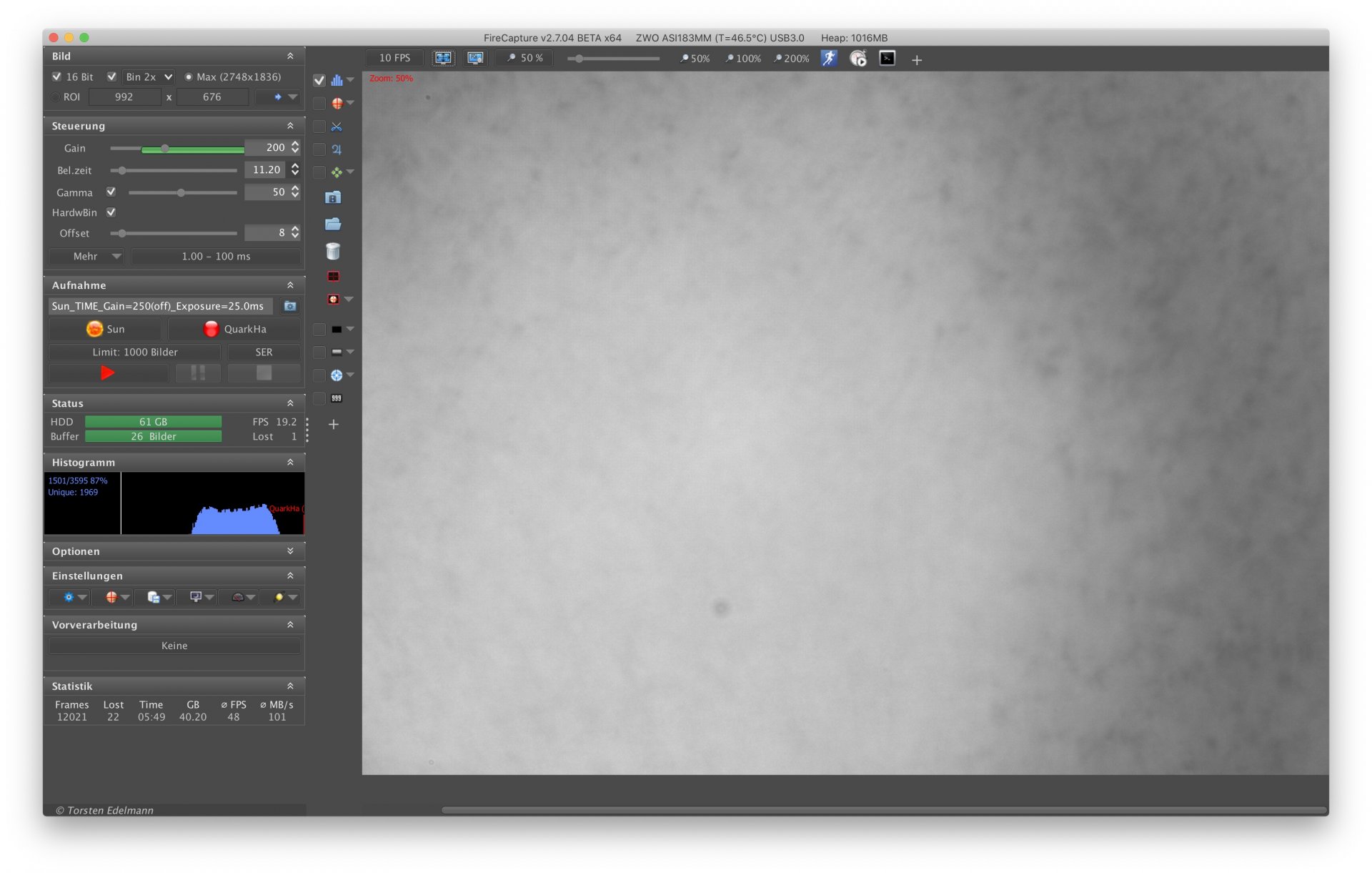The image size is (1372, 873).
Task: Click the red flat-frame icon
Action: point(333,299)
